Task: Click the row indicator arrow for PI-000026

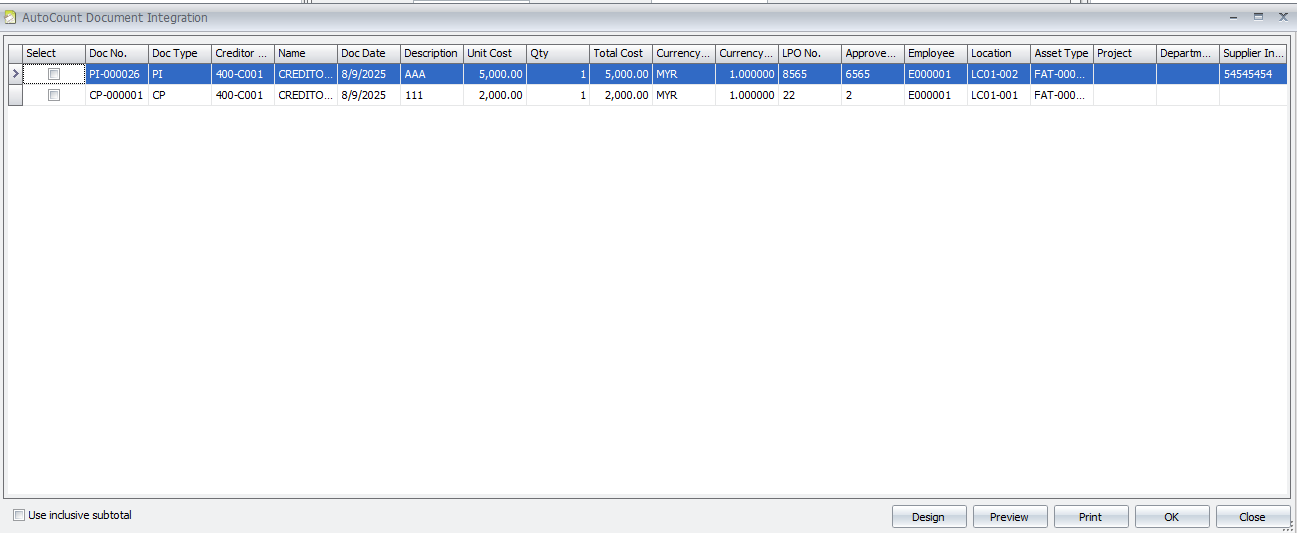Action: tap(15, 74)
